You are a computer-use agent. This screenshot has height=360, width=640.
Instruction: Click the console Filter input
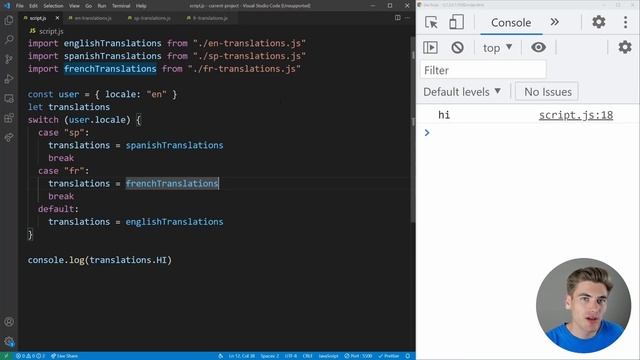[x=483, y=70]
